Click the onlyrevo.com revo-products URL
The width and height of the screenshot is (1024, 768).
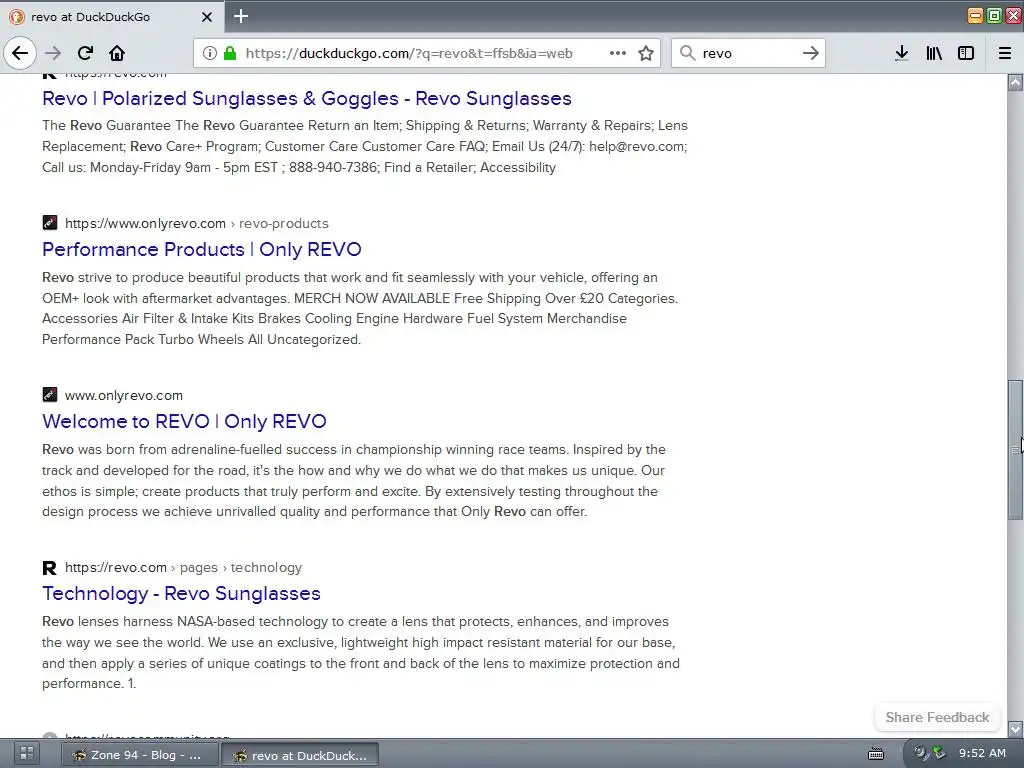[x=197, y=223]
